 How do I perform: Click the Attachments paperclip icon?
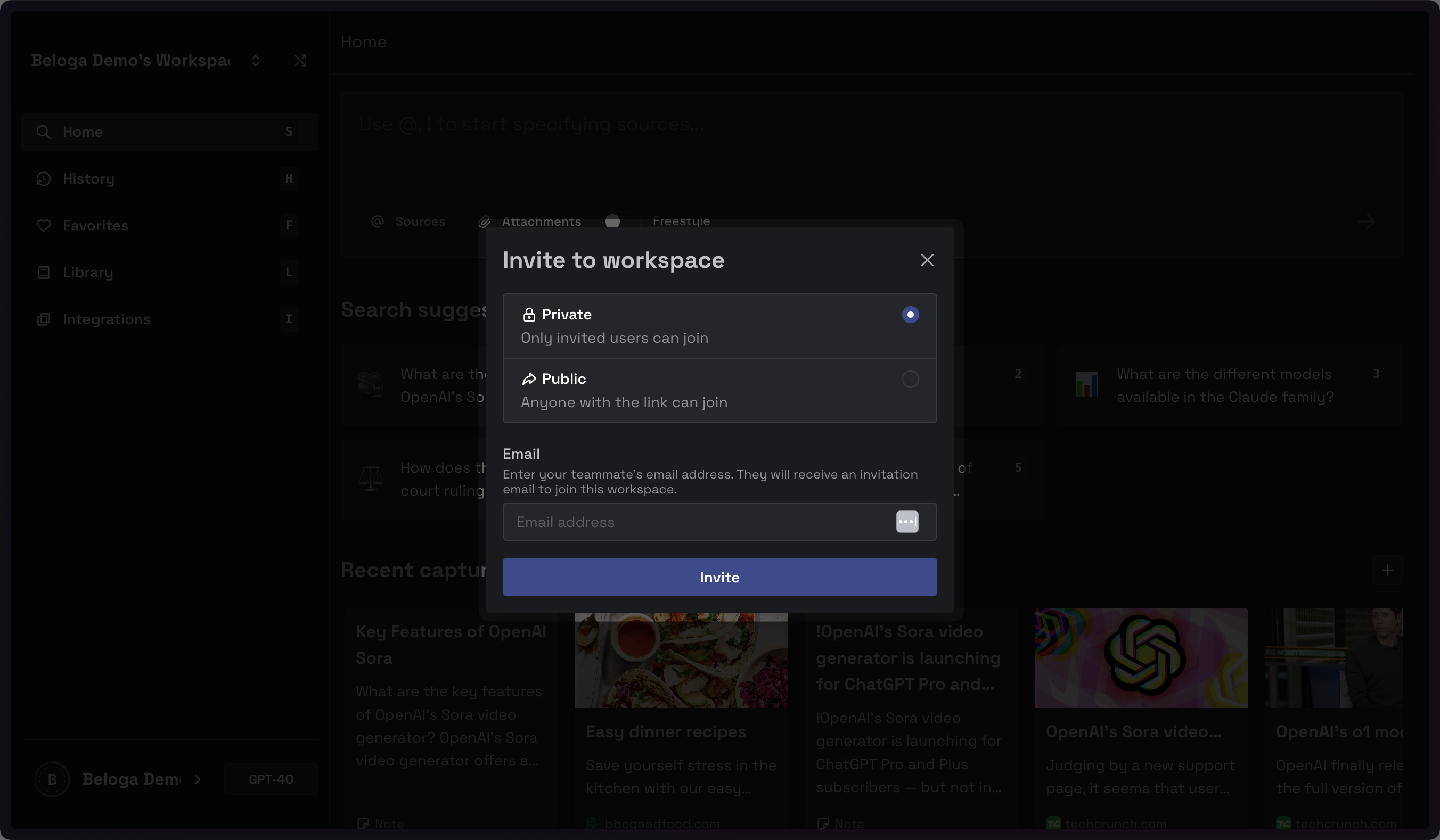[x=485, y=221]
